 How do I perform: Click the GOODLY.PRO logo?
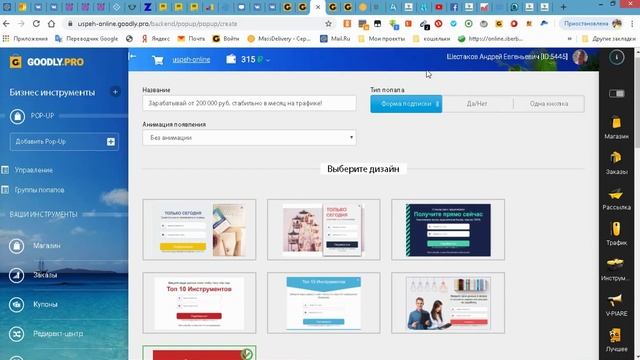(47, 62)
